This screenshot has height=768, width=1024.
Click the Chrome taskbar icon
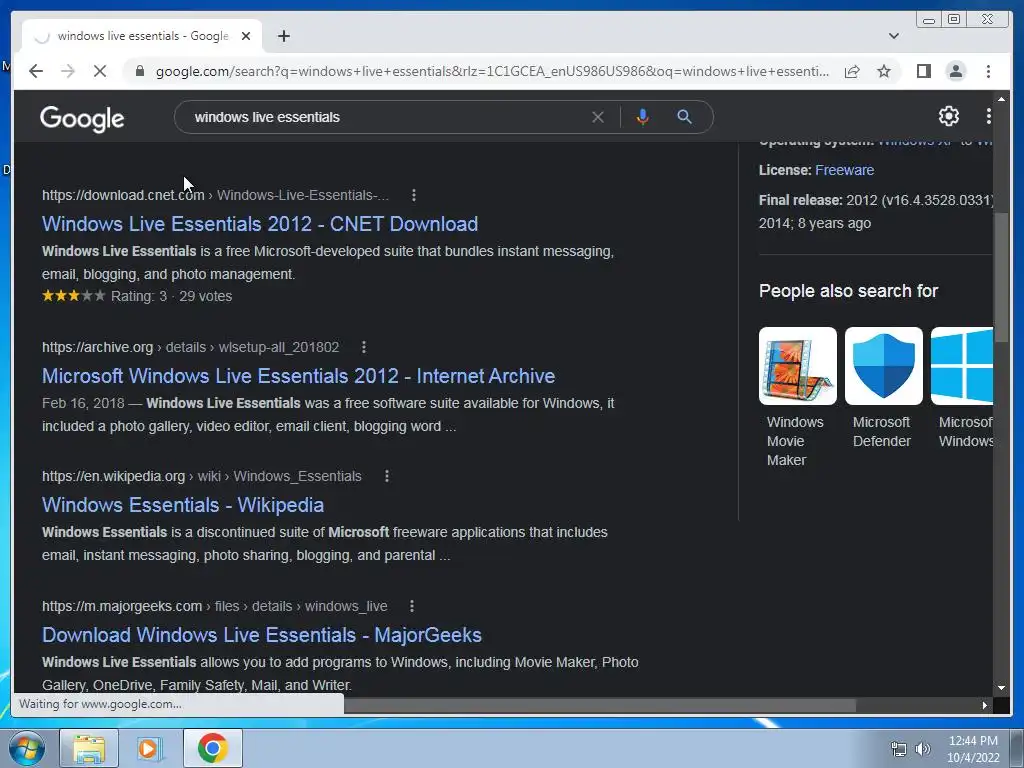point(213,748)
